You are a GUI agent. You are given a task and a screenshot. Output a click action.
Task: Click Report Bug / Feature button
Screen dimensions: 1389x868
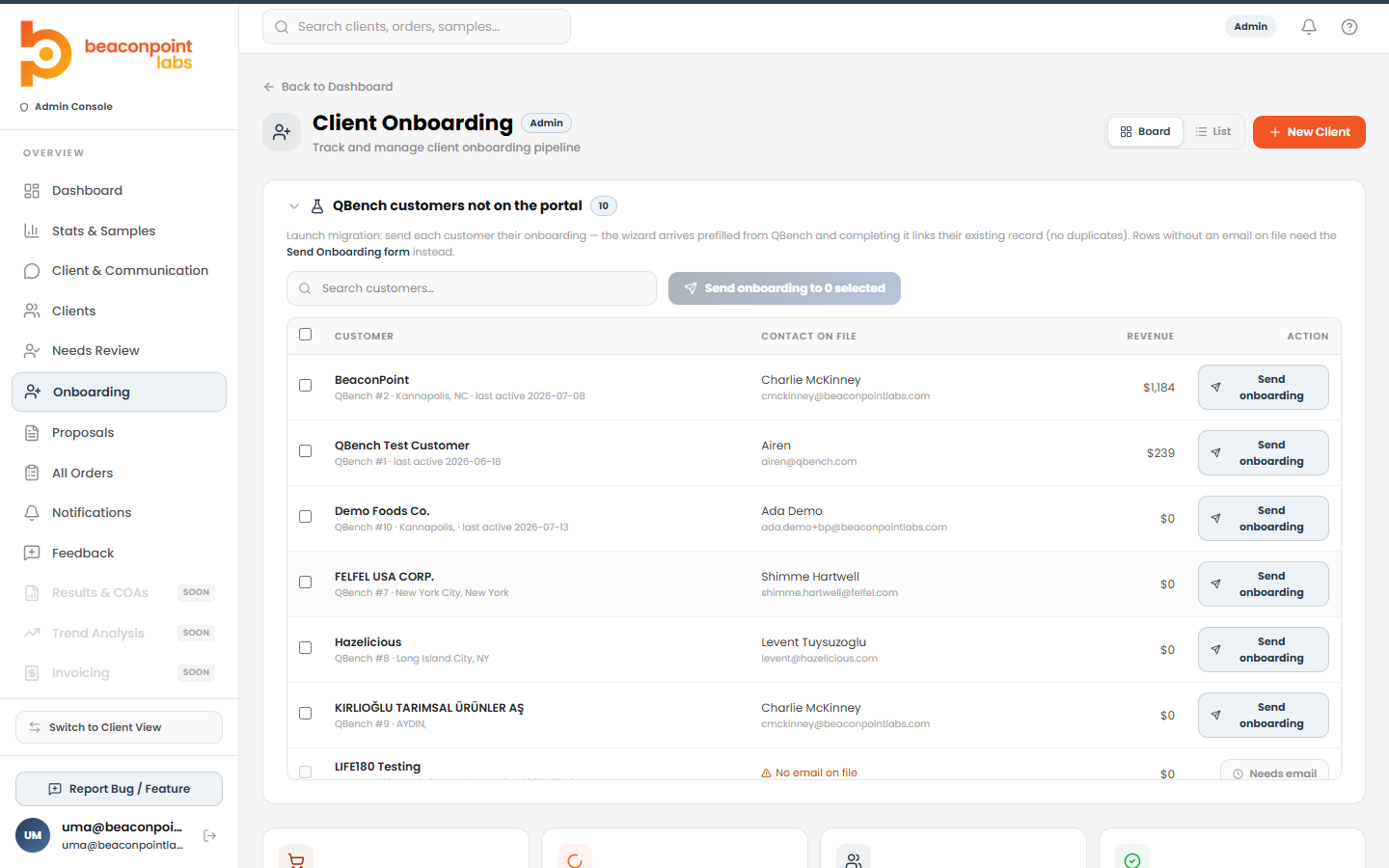click(120, 789)
